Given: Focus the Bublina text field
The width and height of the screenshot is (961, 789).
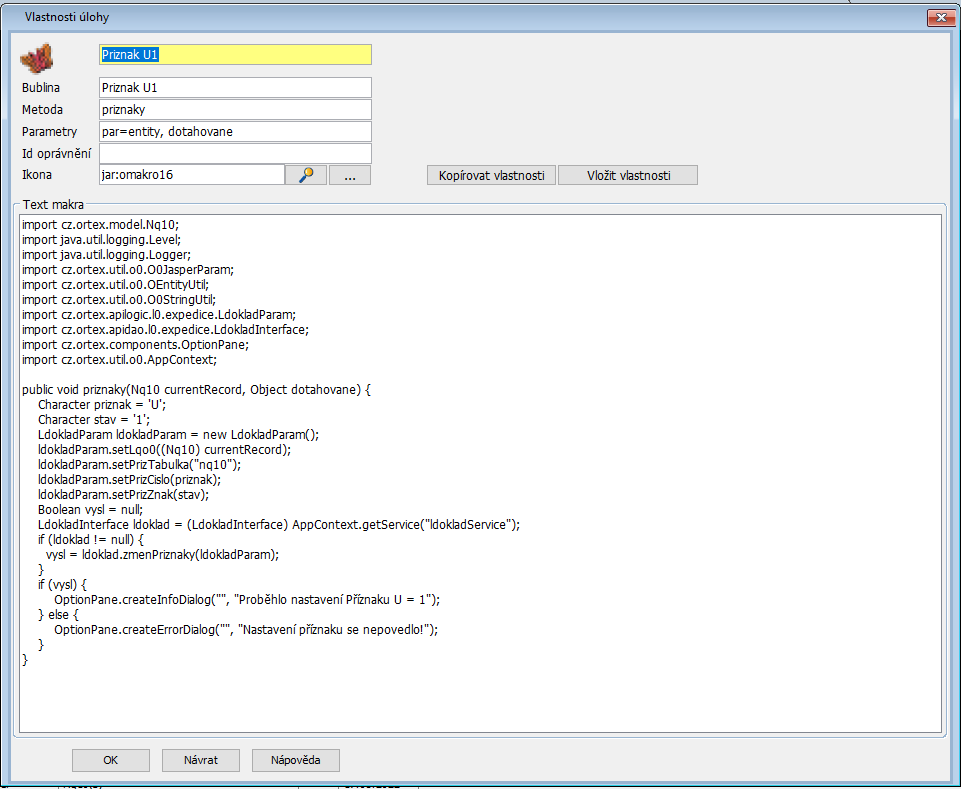Looking at the screenshot, I should (x=235, y=88).
